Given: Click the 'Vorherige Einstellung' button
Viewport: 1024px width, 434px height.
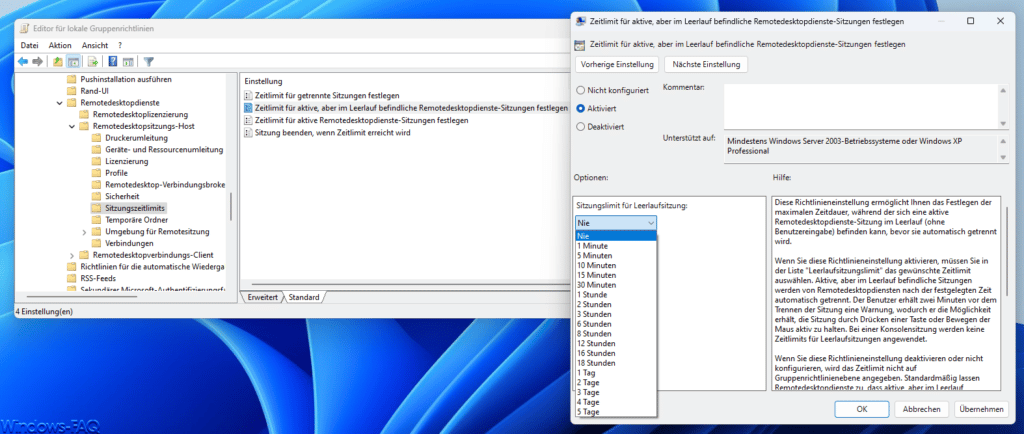Looking at the screenshot, I should (617, 65).
